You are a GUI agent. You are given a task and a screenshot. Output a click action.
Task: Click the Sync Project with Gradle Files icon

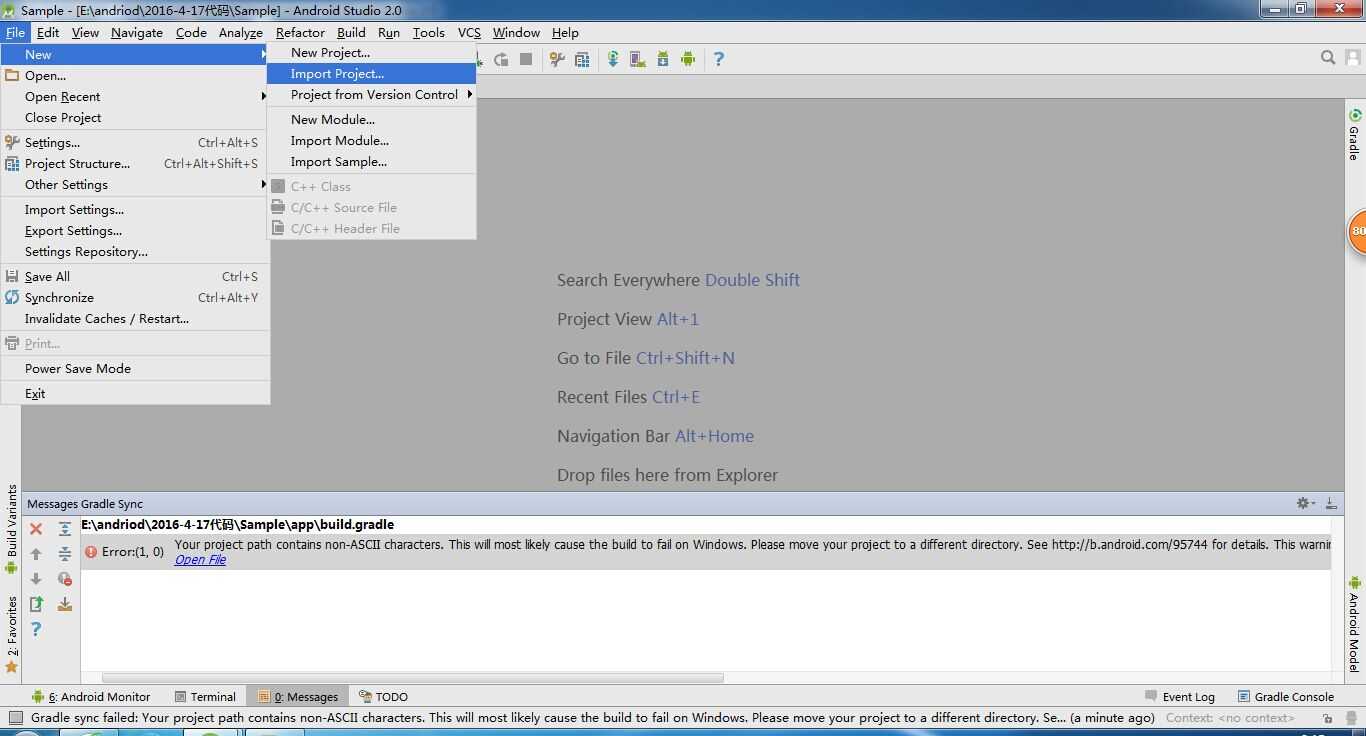click(x=613, y=59)
